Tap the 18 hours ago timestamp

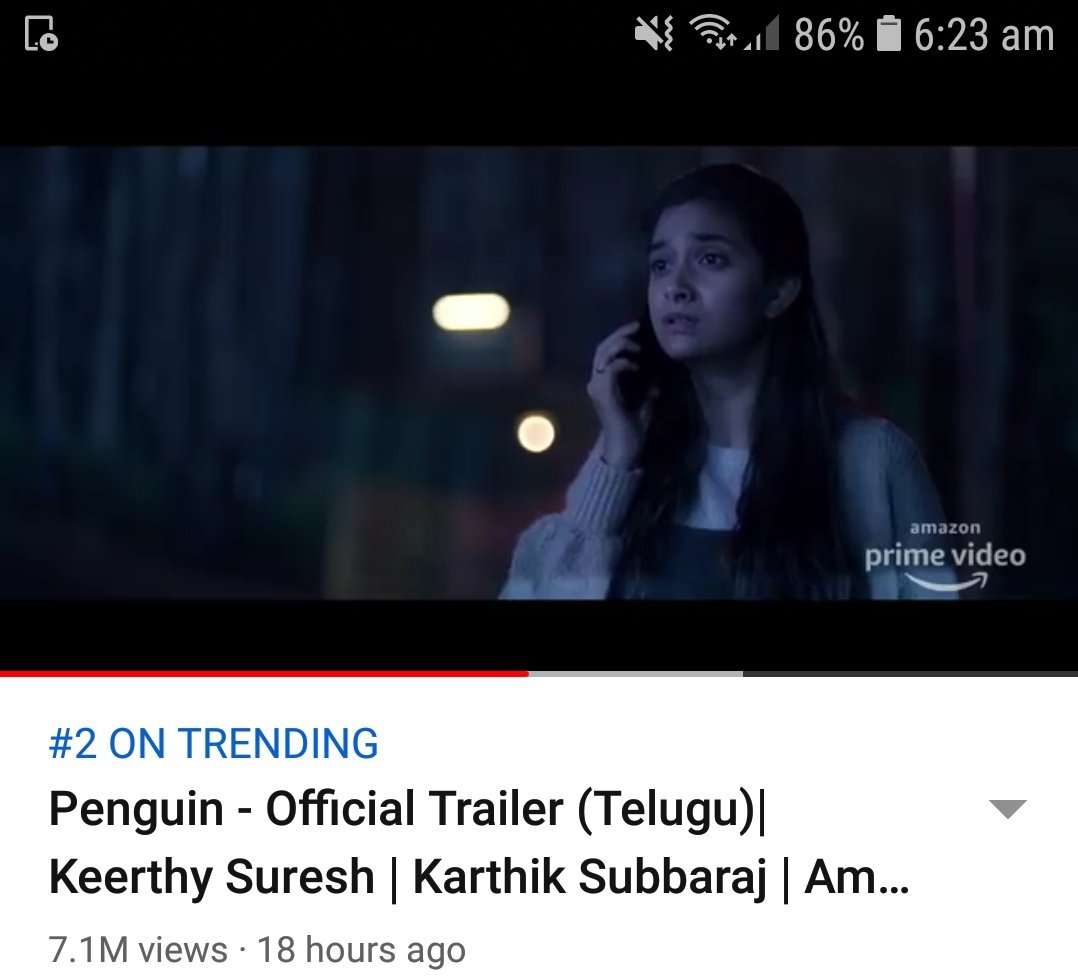tap(362, 950)
